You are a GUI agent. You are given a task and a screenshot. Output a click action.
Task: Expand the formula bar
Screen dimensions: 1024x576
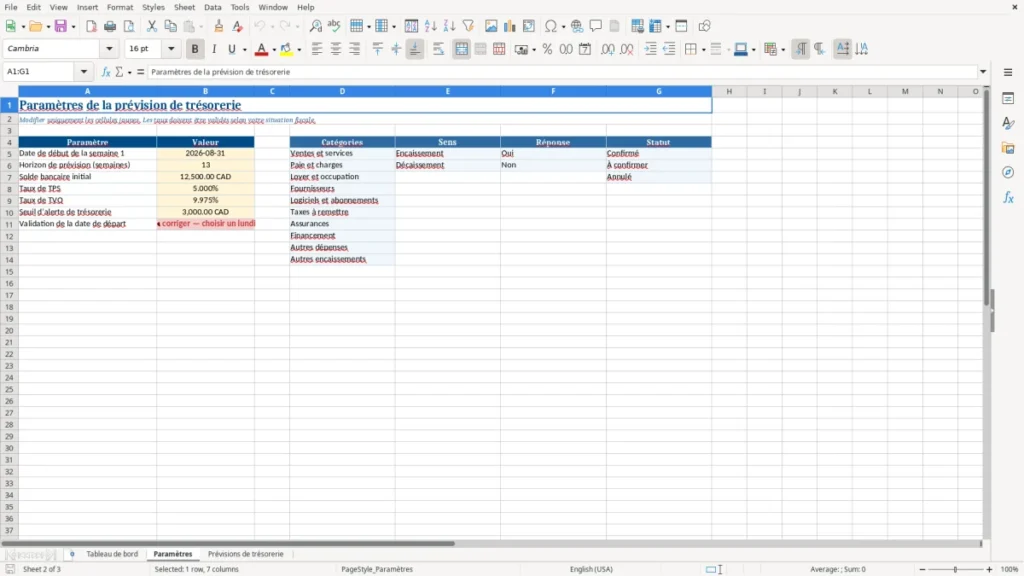983,72
